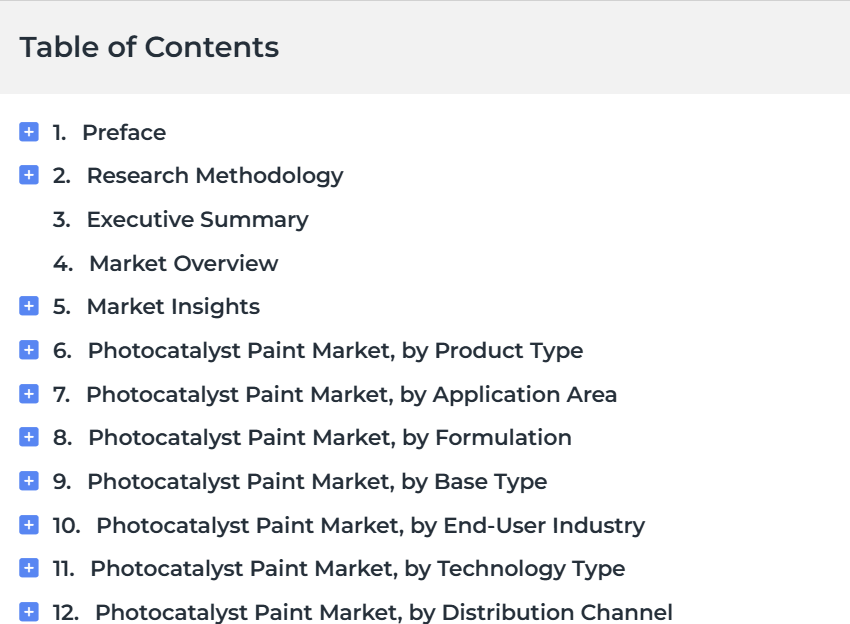Screen dimensions: 850x624
Task: Open Photocatalyst Paint Market, by Distribution Channel
Action: click(383, 613)
